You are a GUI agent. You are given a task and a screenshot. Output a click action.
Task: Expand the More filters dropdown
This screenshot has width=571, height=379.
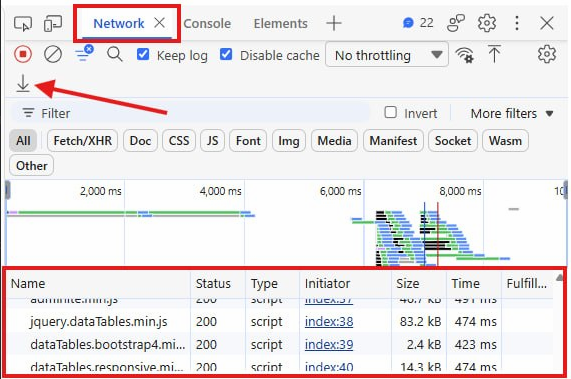click(512, 114)
